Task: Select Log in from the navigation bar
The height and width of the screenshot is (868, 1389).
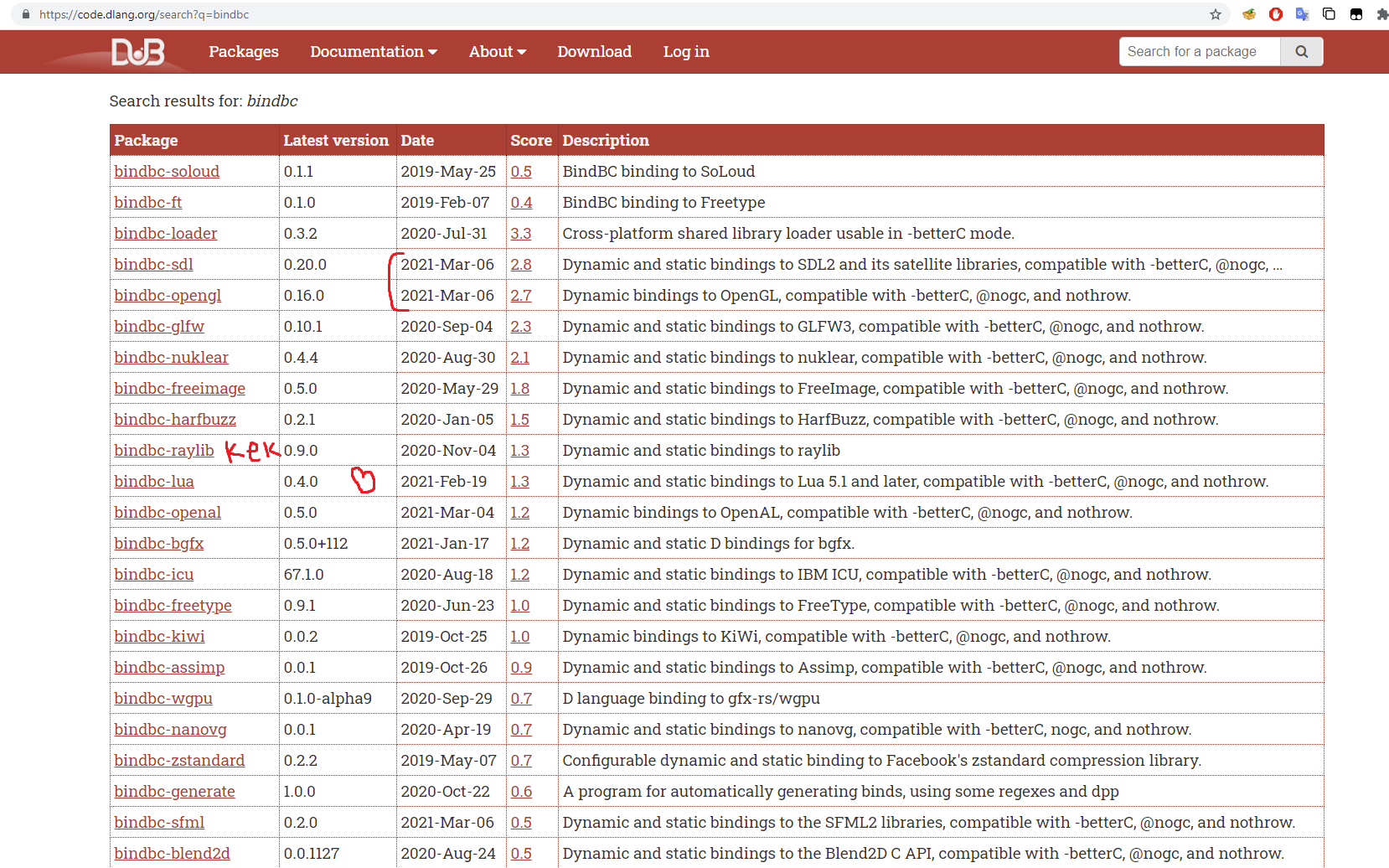Action: tap(686, 52)
